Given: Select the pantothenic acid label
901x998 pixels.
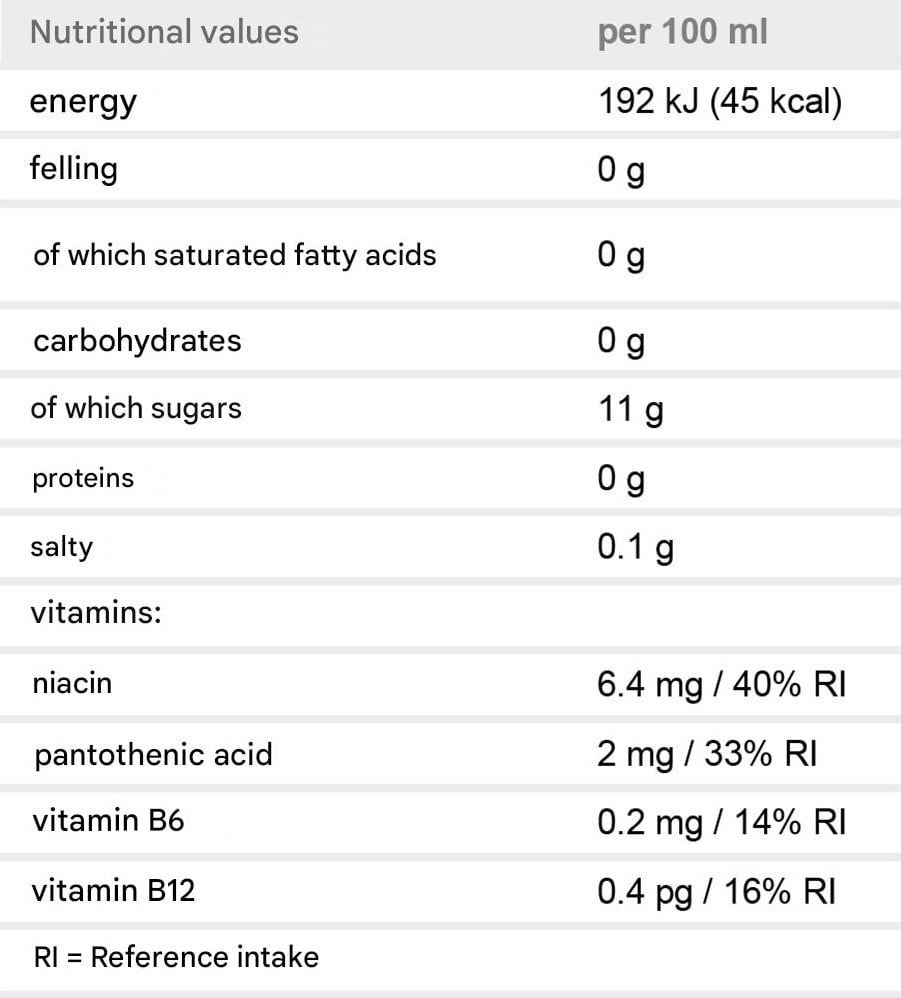Looking at the screenshot, I should click(153, 755).
